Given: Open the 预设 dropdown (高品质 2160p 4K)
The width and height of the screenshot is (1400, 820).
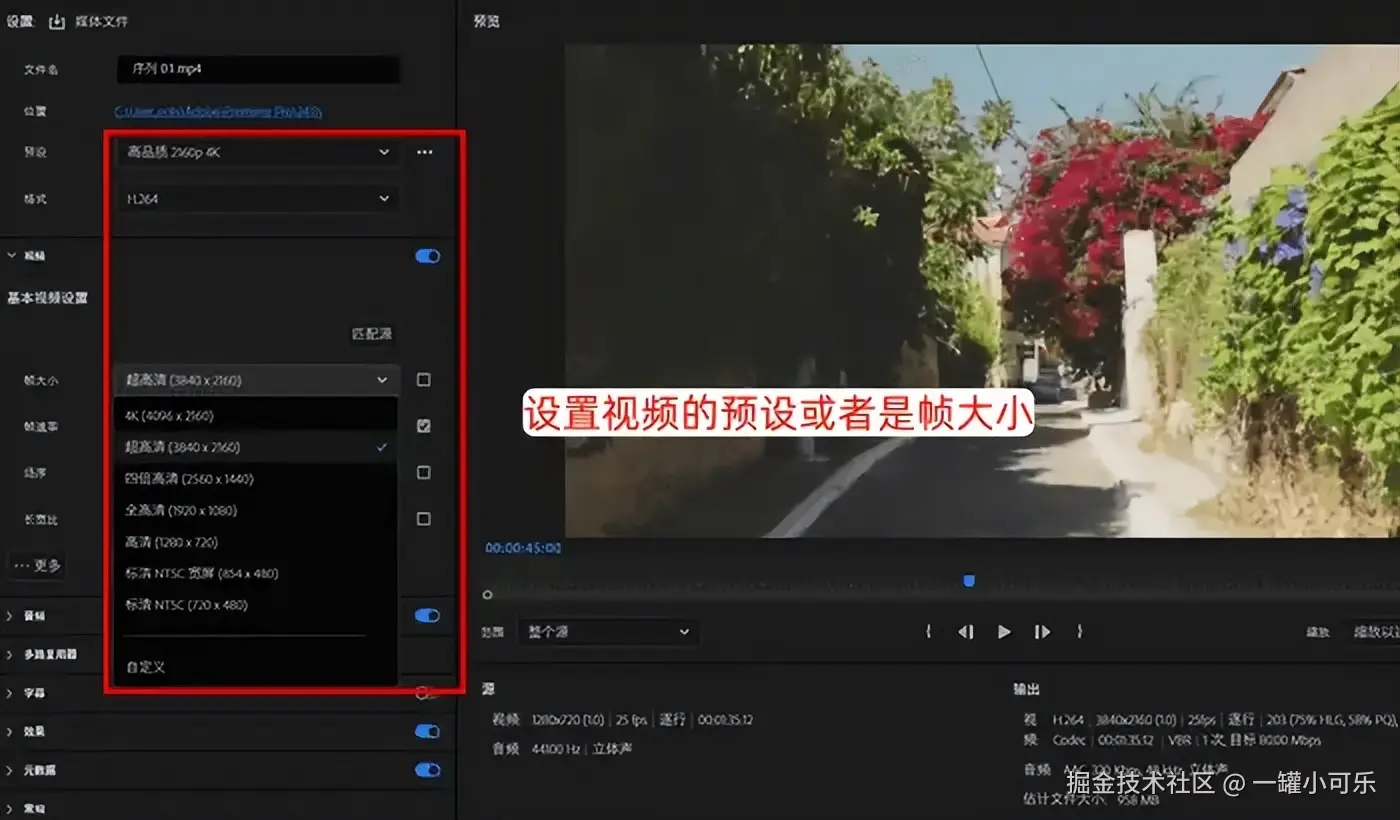Looking at the screenshot, I should pos(257,152).
